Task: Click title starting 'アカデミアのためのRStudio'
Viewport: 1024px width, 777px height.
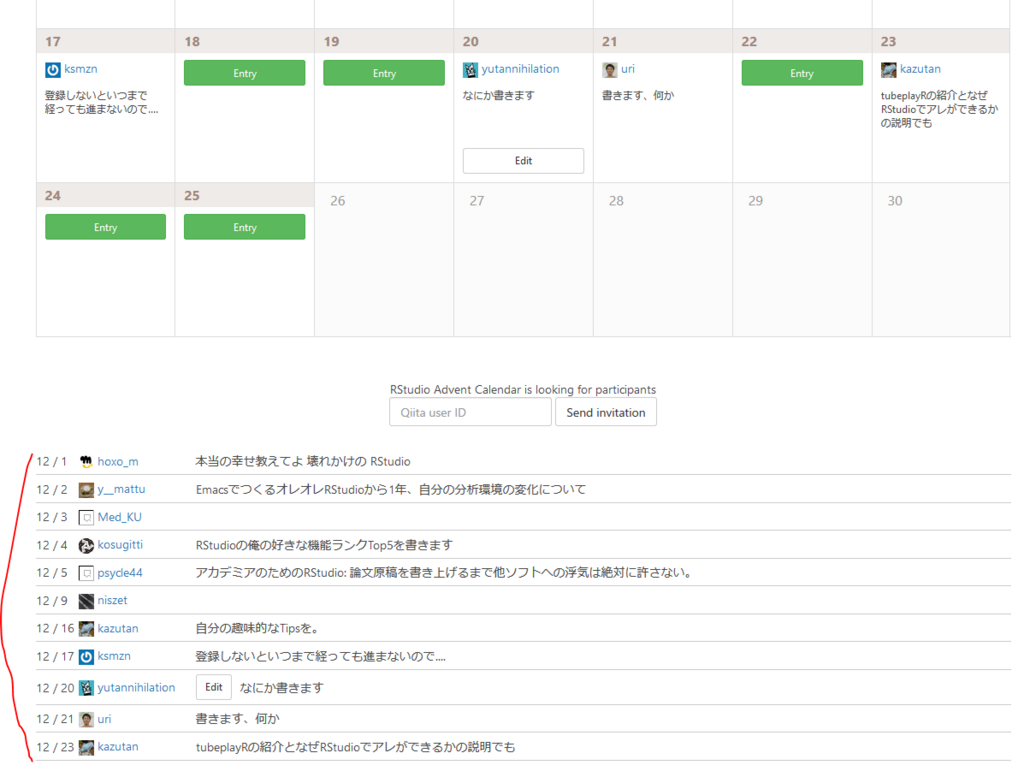Action: [x=444, y=573]
